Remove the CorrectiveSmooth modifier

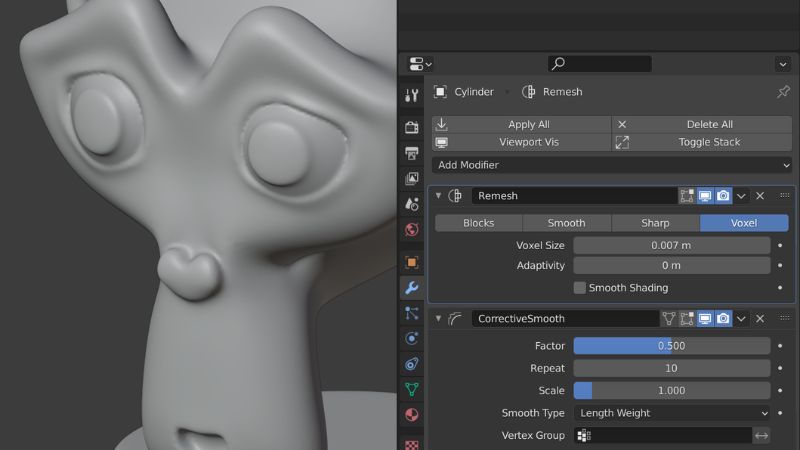(x=760, y=319)
